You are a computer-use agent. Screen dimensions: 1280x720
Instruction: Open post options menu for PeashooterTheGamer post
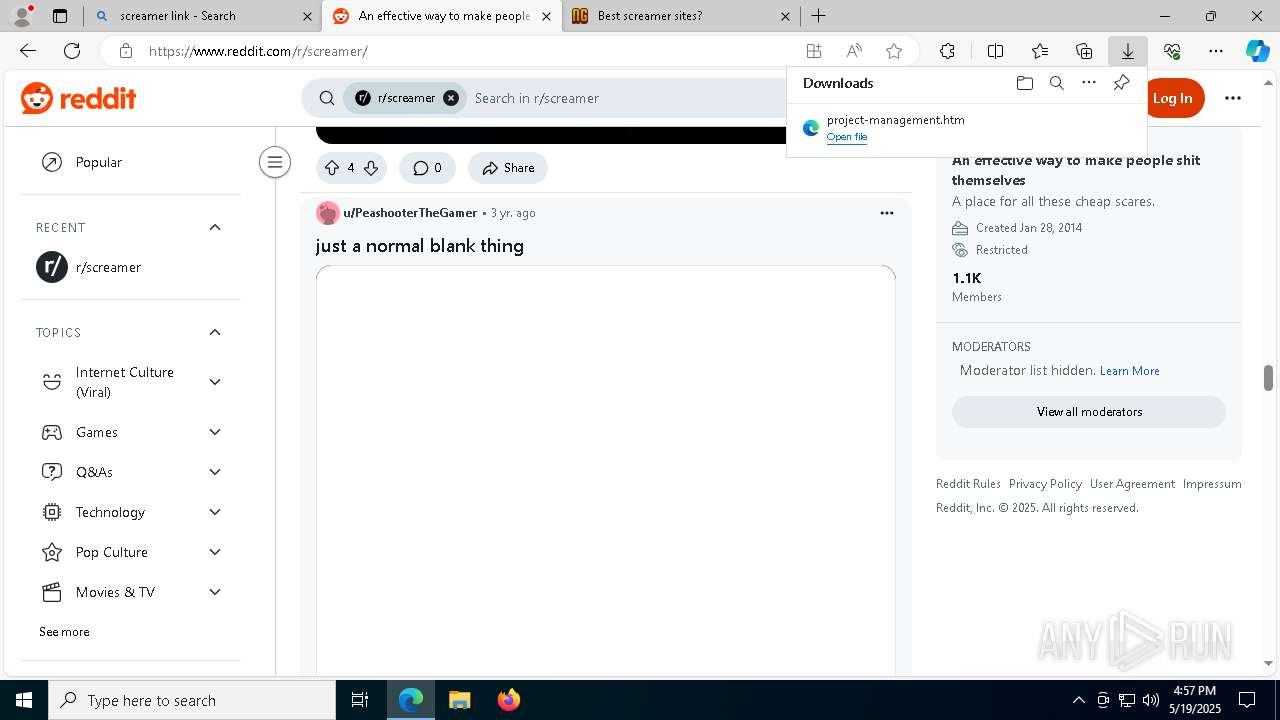point(886,213)
